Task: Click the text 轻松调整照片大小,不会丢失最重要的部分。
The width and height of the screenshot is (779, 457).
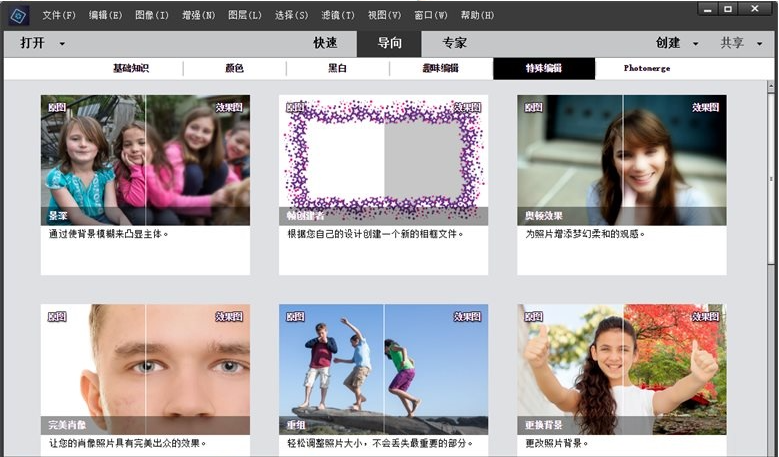Action: click(x=381, y=443)
